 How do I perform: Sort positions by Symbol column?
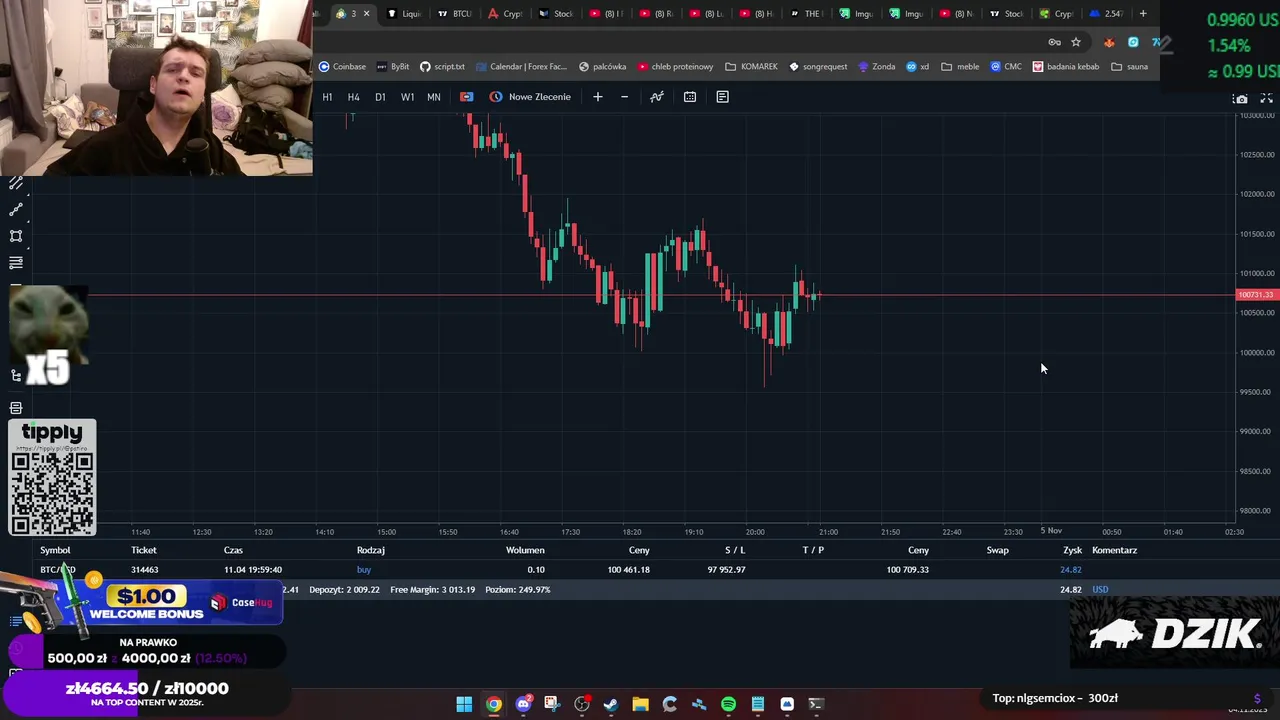[55, 550]
